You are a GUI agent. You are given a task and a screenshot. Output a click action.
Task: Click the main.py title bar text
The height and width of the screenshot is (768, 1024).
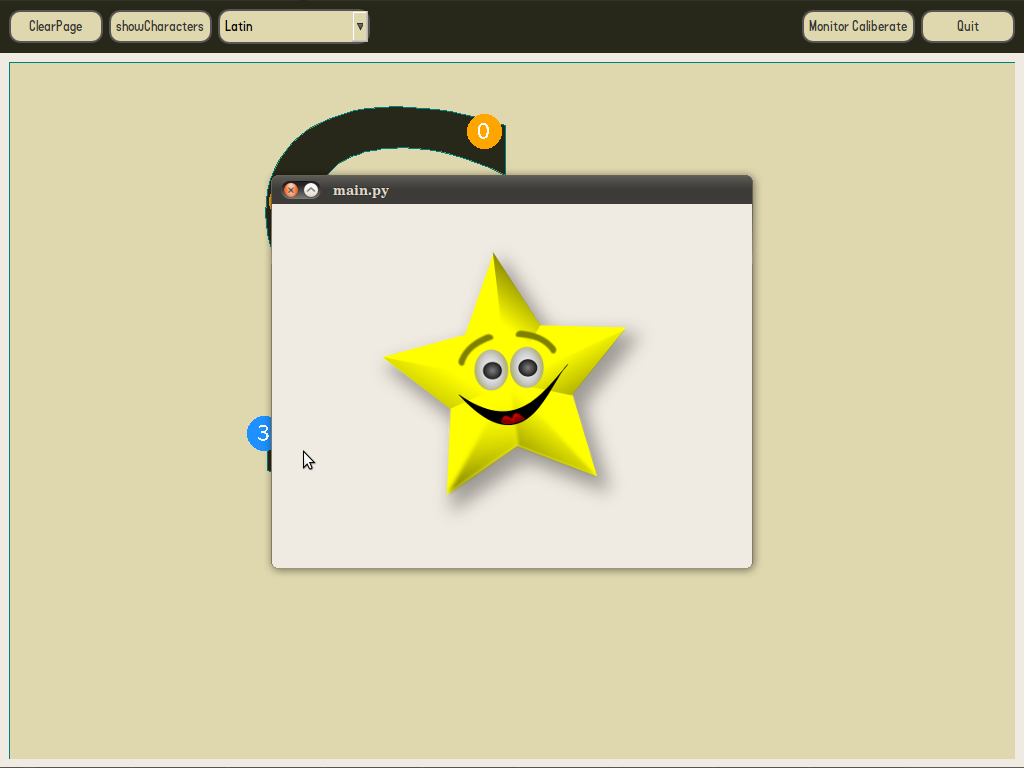point(361,190)
